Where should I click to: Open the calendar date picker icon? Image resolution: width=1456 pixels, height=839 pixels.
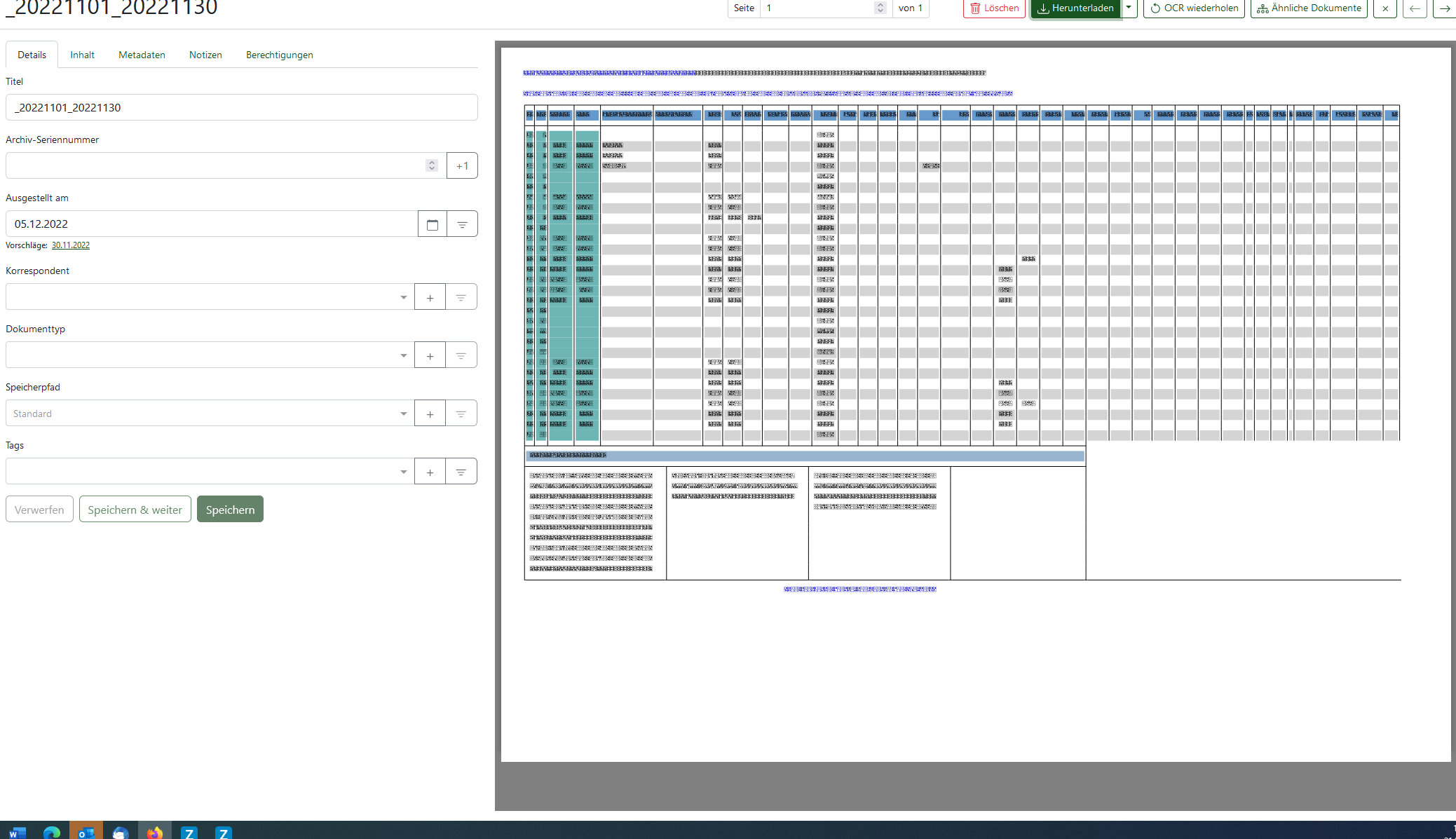(x=432, y=224)
